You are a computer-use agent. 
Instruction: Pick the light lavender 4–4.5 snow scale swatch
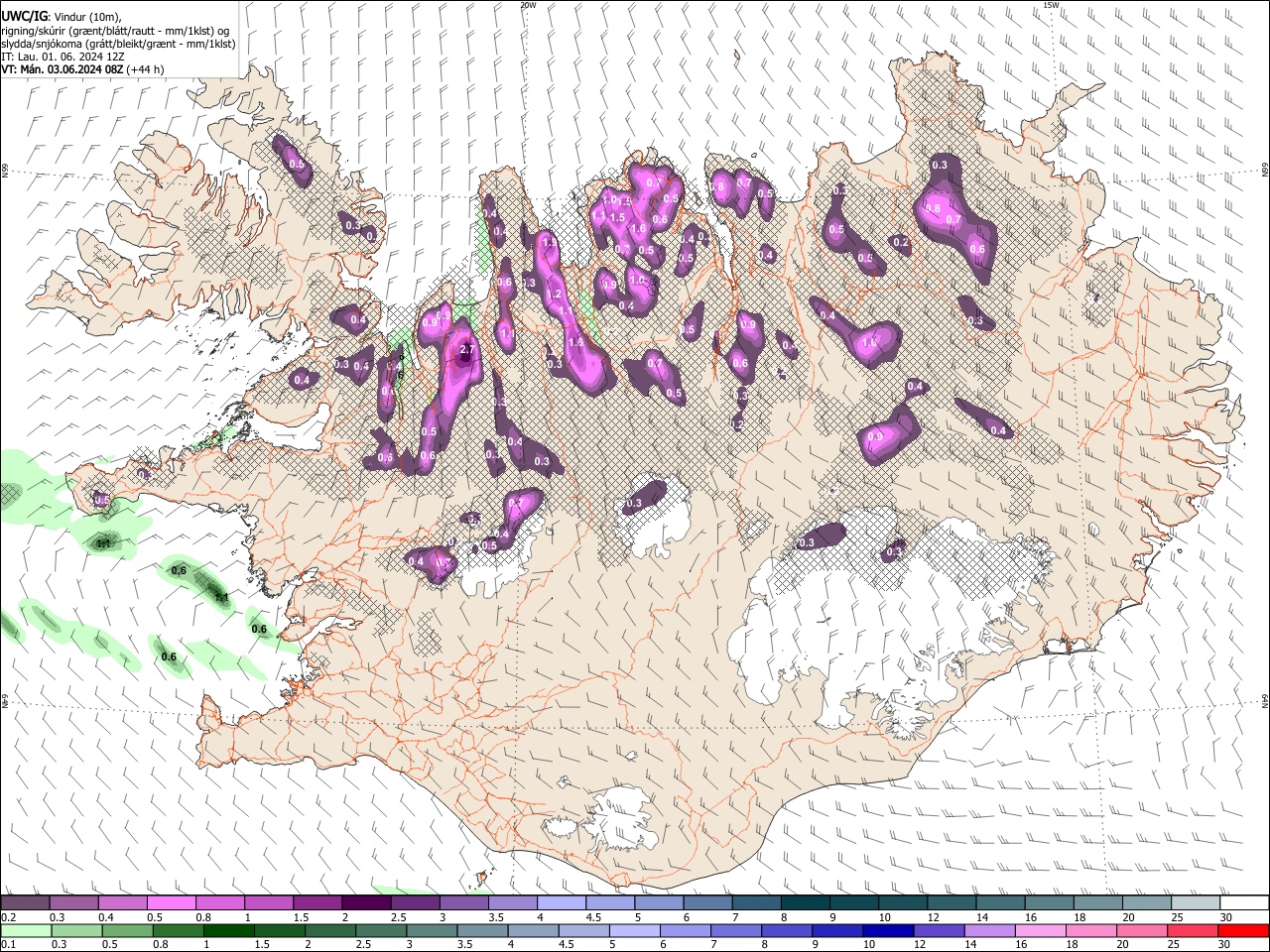click(562, 902)
